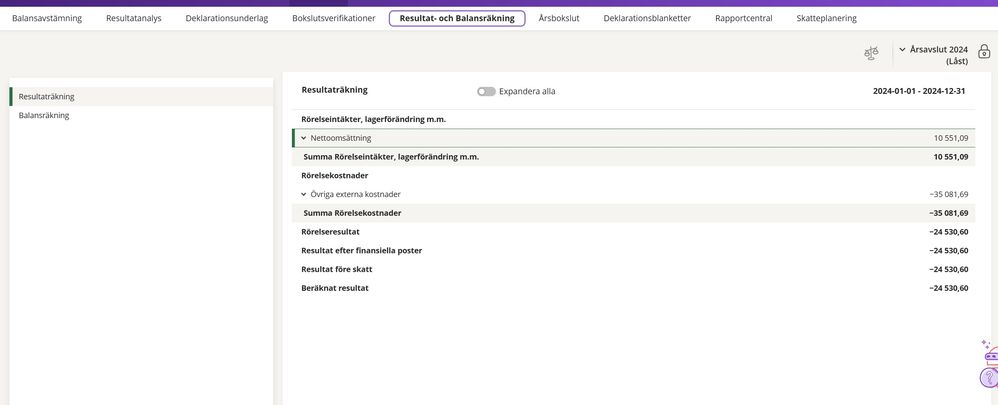Viewport: 998px width, 405px height.
Task: Select the Resultat- och Balansräkning tab
Action: pos(456,18)
